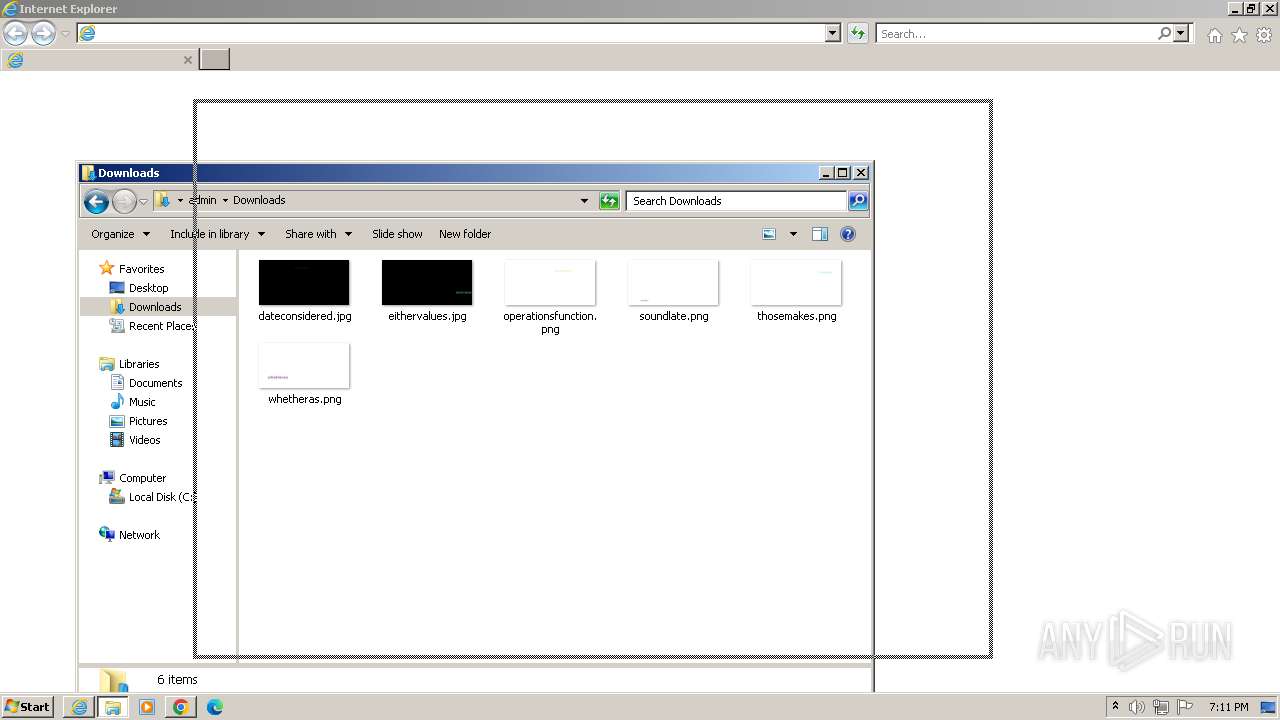Click Downloads breadcrumb in address bar
The height and width of the screenshot is (720, 1280).
(x=259, y=200)
